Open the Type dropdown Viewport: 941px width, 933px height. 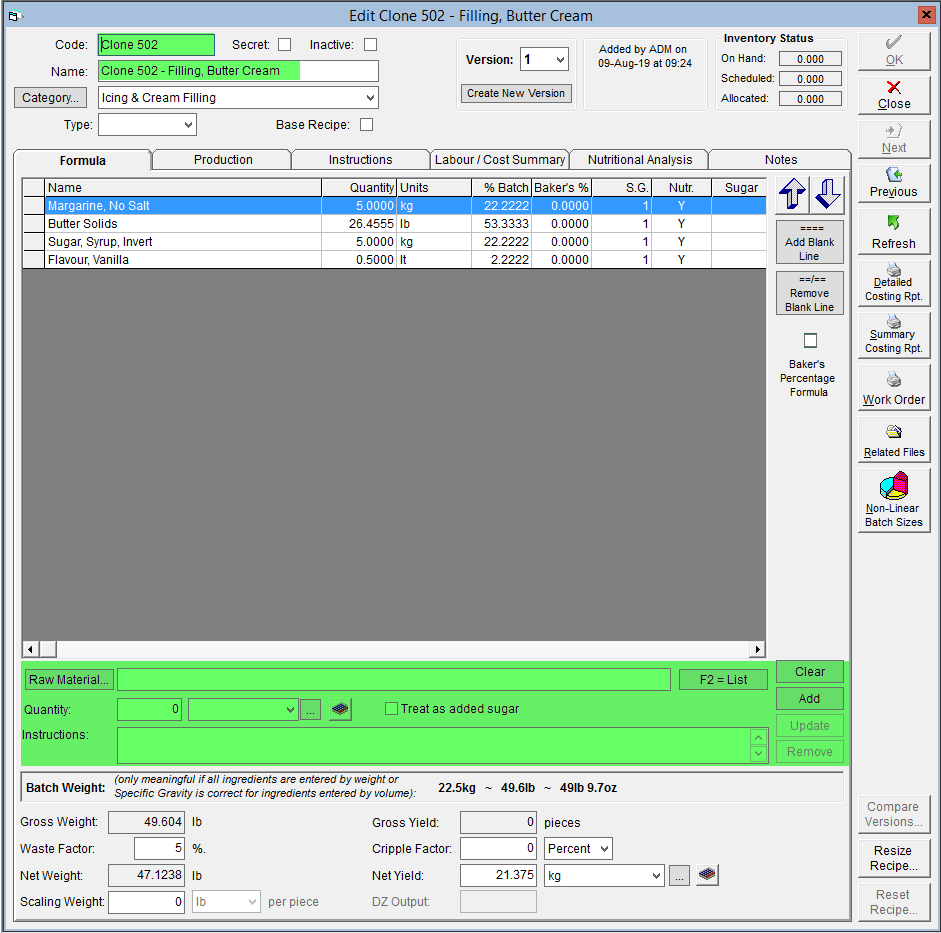[x=188, y=125]
